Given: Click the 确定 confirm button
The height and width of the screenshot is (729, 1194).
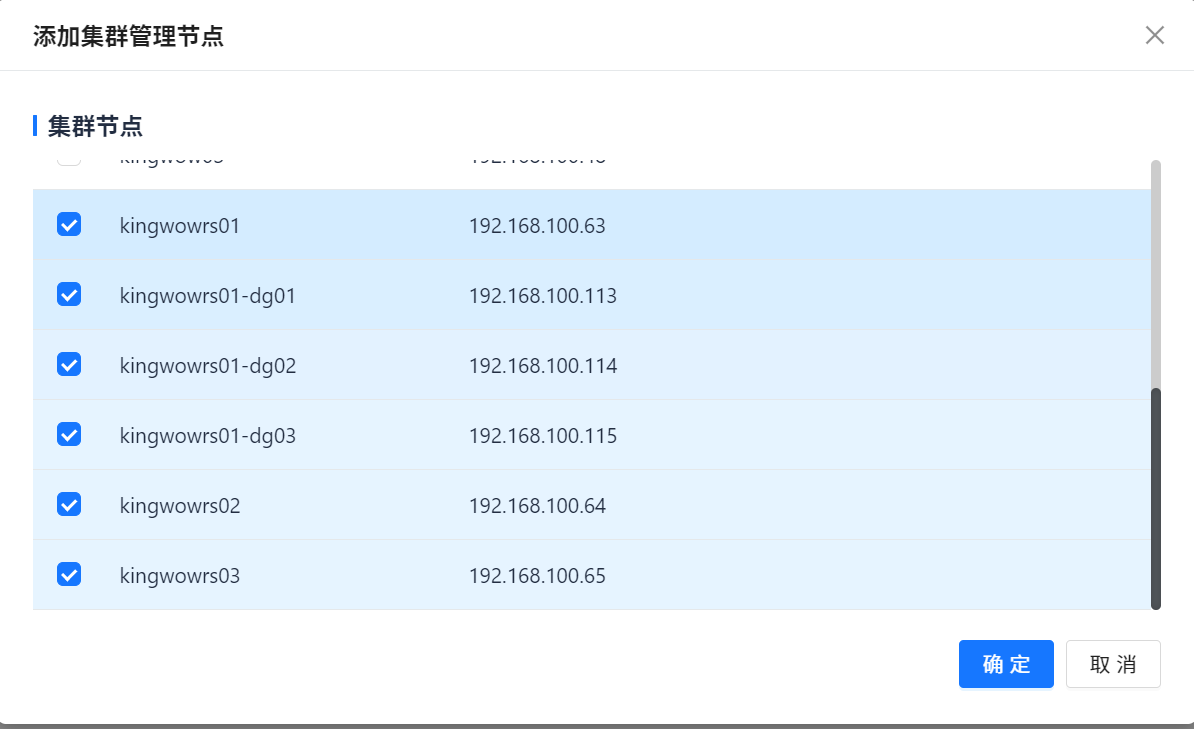Looking at the screenshot, I should coord(1006,664).
